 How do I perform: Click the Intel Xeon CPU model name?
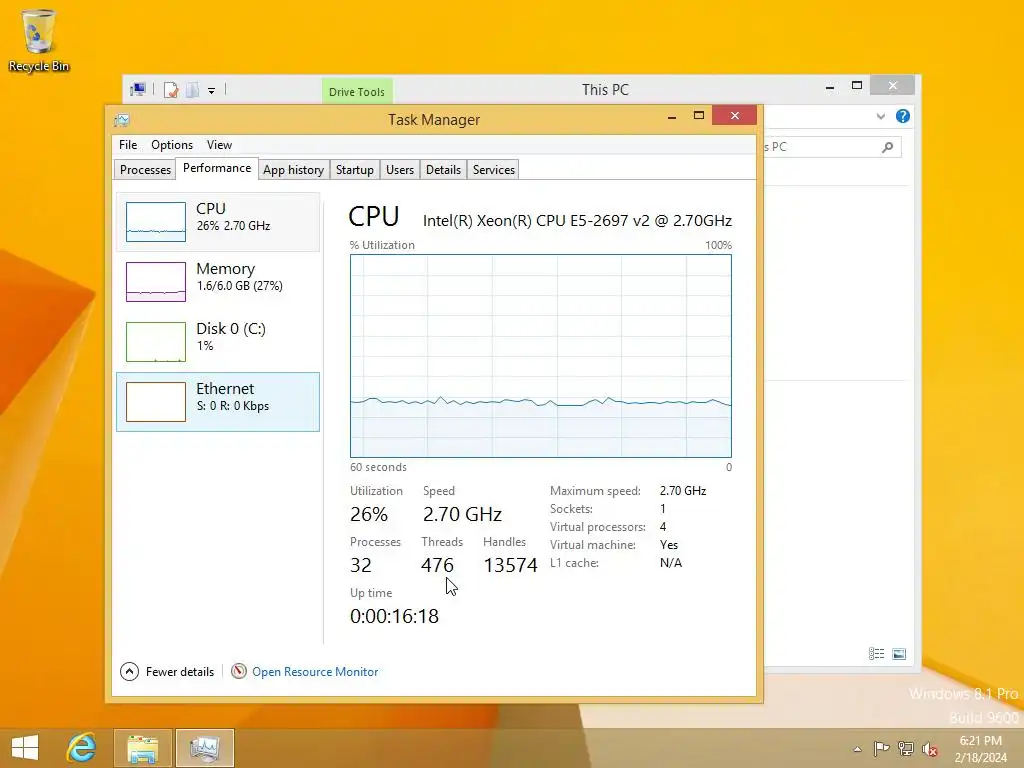[x=577, y=221]
